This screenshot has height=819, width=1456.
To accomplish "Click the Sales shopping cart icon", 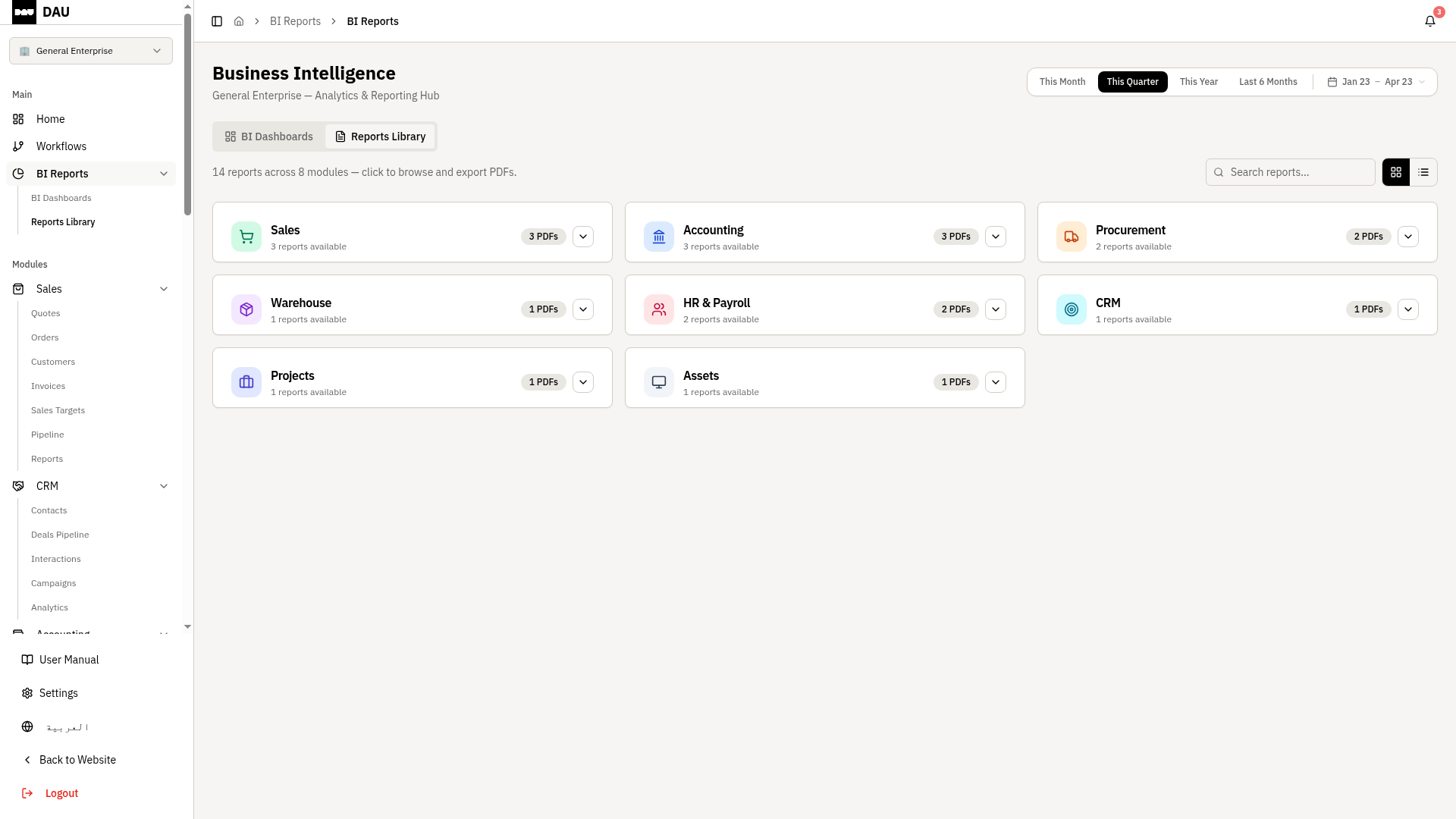I will [x=246, y=237].
